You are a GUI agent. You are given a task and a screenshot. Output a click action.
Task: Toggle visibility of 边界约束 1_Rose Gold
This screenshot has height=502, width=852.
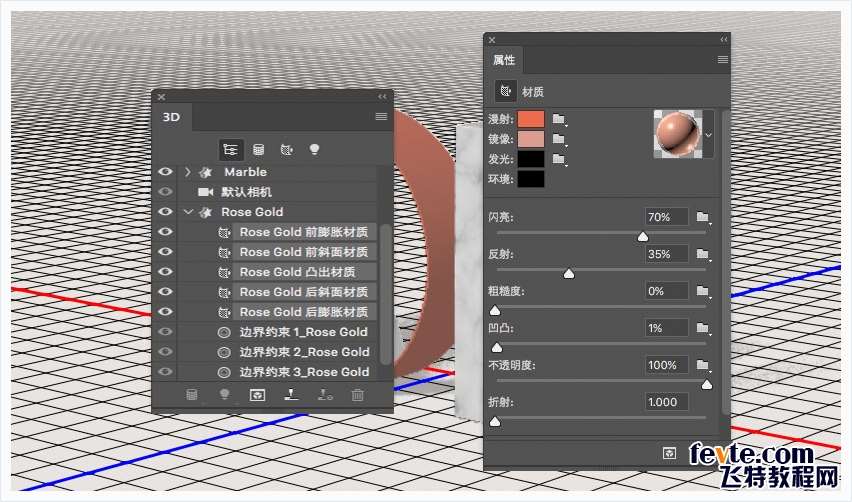165,332
